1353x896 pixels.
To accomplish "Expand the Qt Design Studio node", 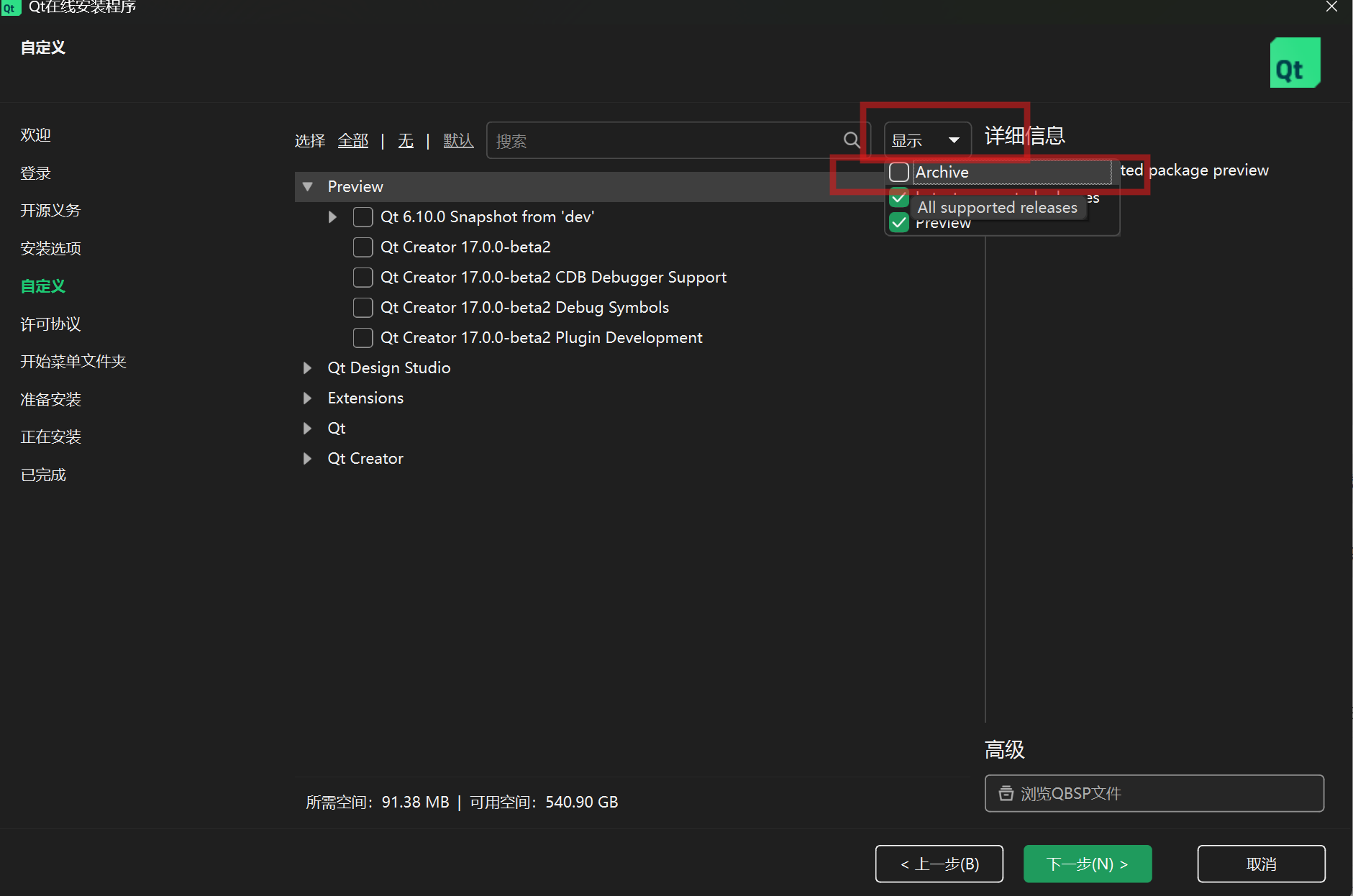I will [308, 367].
